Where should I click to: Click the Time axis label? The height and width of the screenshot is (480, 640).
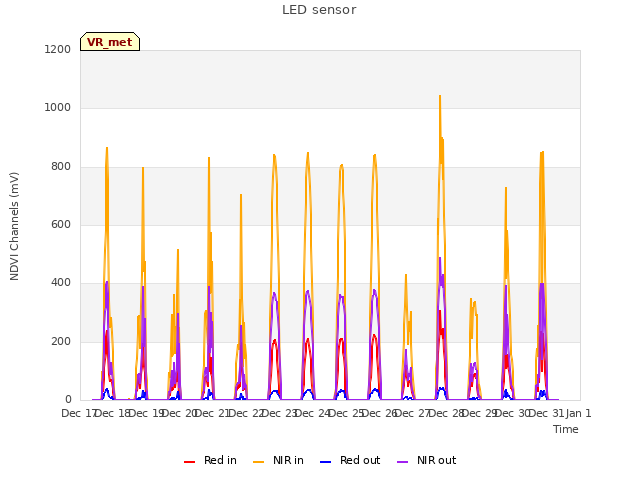[x=566, y=429]
